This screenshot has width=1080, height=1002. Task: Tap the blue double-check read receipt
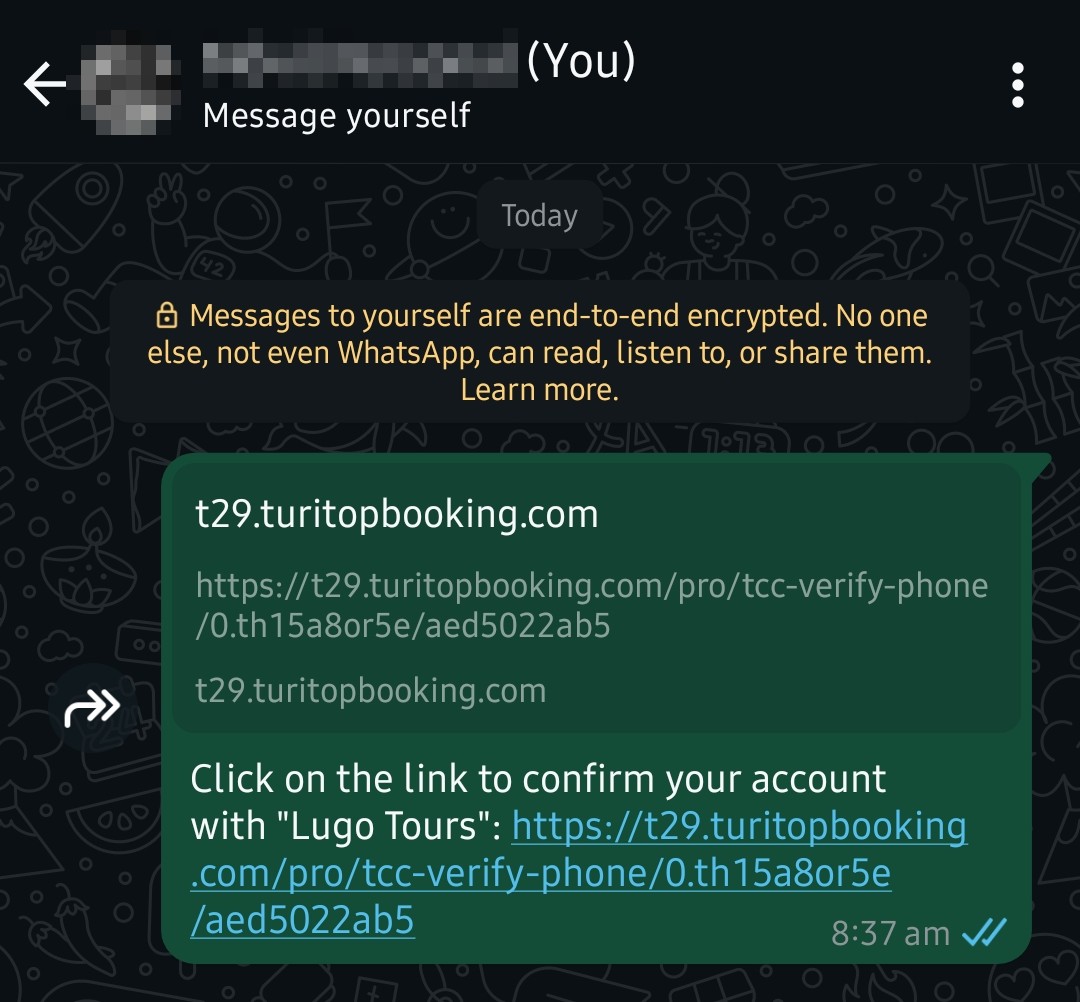pos(984,932)
